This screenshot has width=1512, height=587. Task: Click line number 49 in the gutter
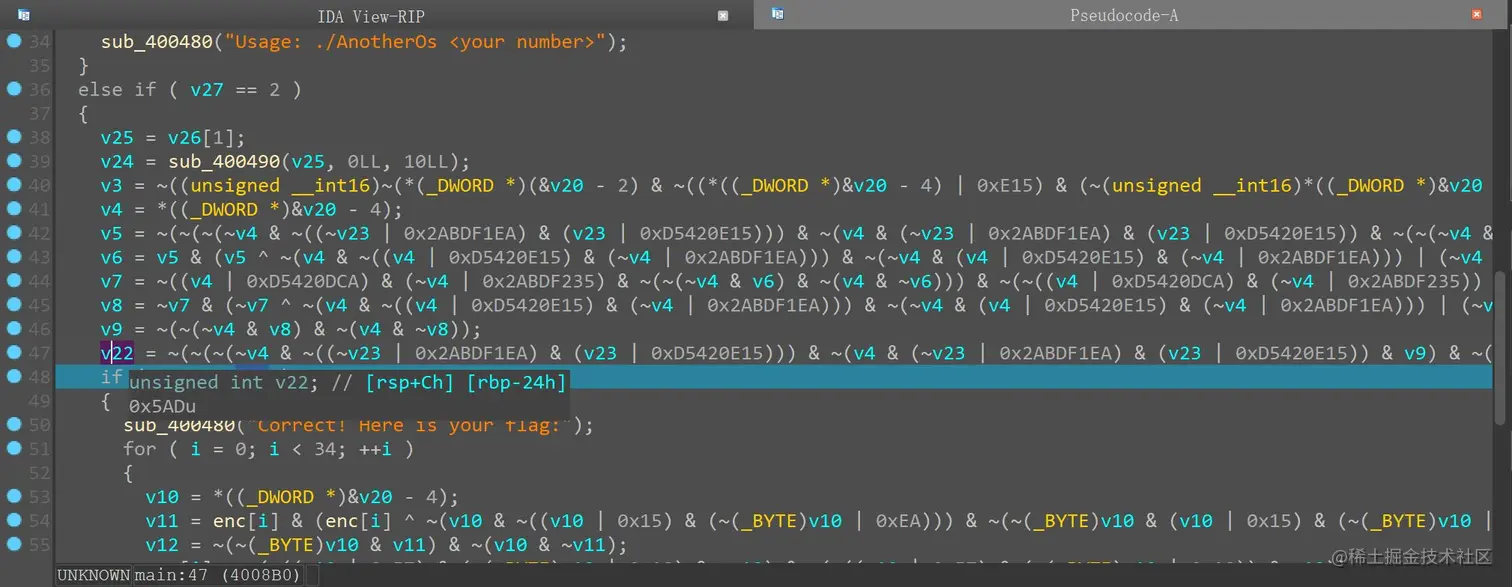pyautogui.click(x=39, y=401)
